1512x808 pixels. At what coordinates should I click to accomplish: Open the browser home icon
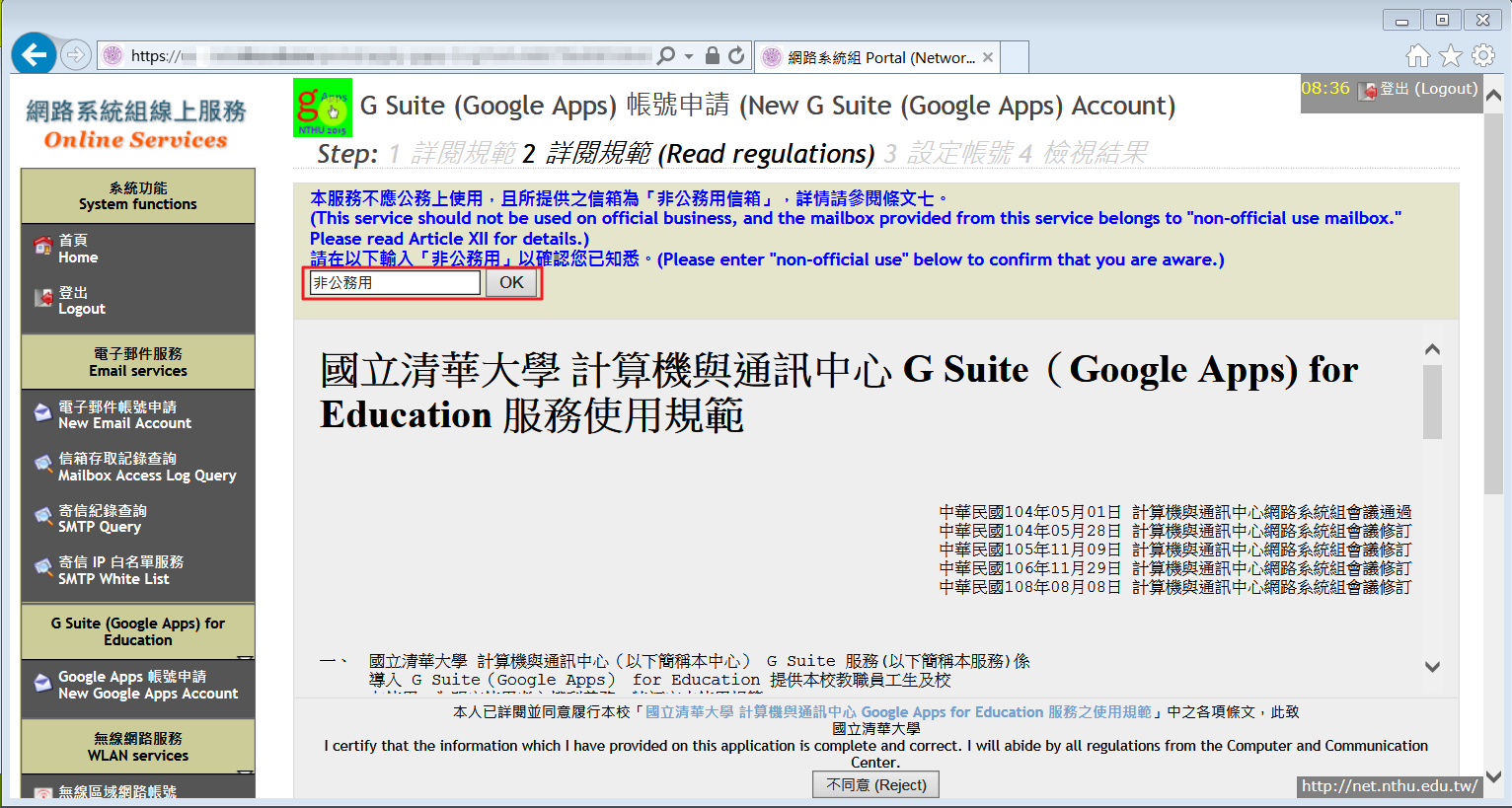(x=1417, y=56)
